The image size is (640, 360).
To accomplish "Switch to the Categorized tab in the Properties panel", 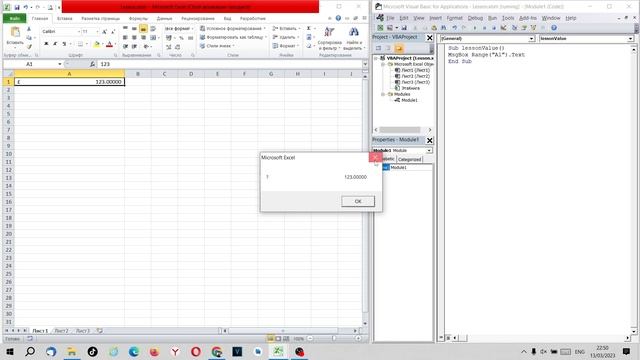I will (x=409, y=160).
